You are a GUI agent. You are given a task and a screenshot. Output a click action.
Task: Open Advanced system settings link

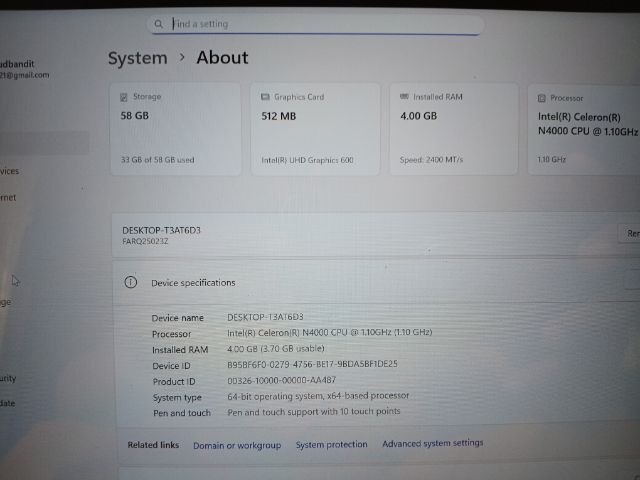tap(433, 443)
